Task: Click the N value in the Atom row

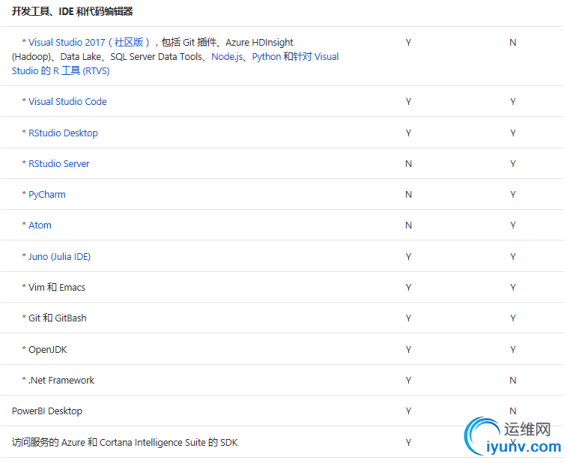Action: point(408,225)
